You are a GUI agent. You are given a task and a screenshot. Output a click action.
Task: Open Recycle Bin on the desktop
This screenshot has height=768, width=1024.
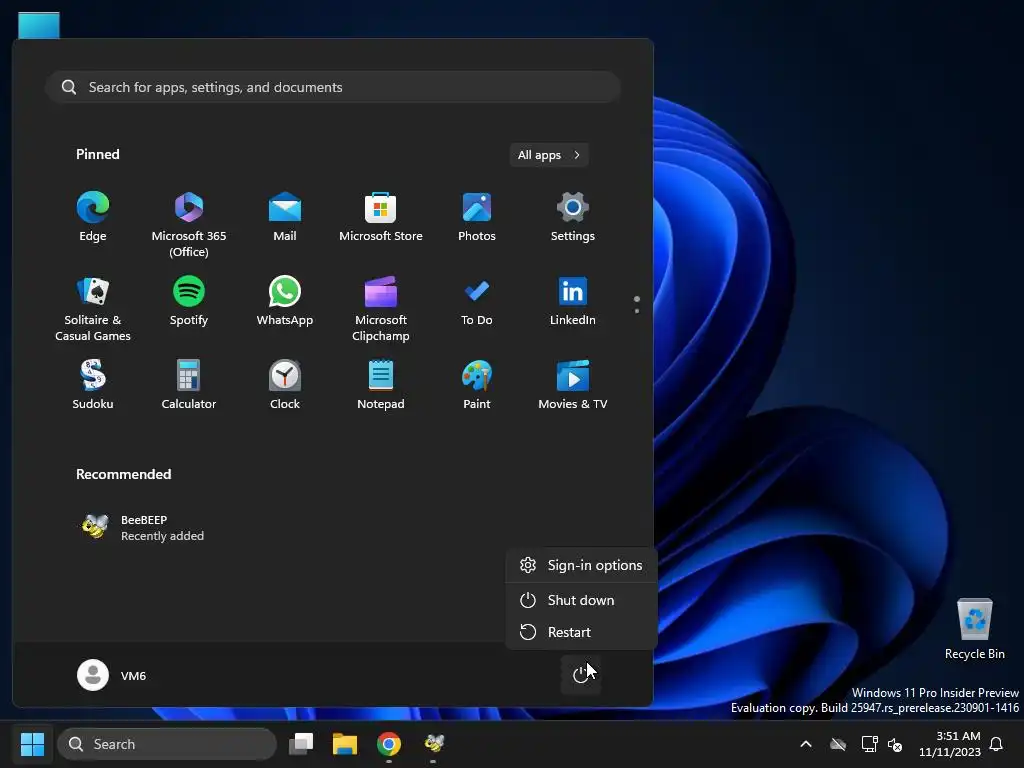coord(974,629)
